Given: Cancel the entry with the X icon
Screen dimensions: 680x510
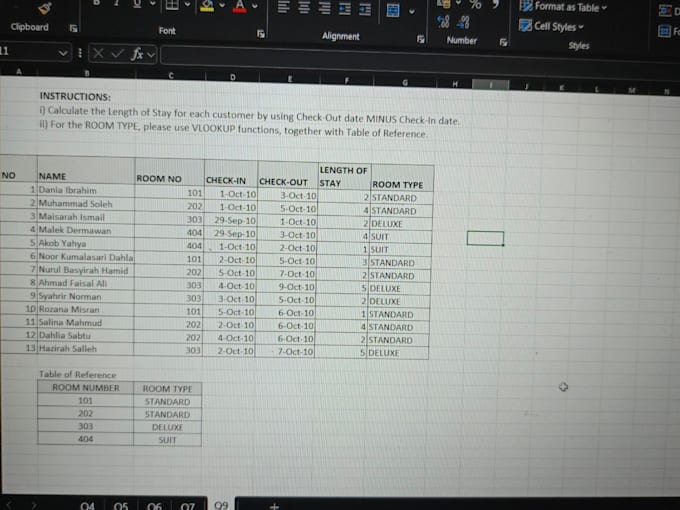Looking at the screenshot, I should point(98,53).
